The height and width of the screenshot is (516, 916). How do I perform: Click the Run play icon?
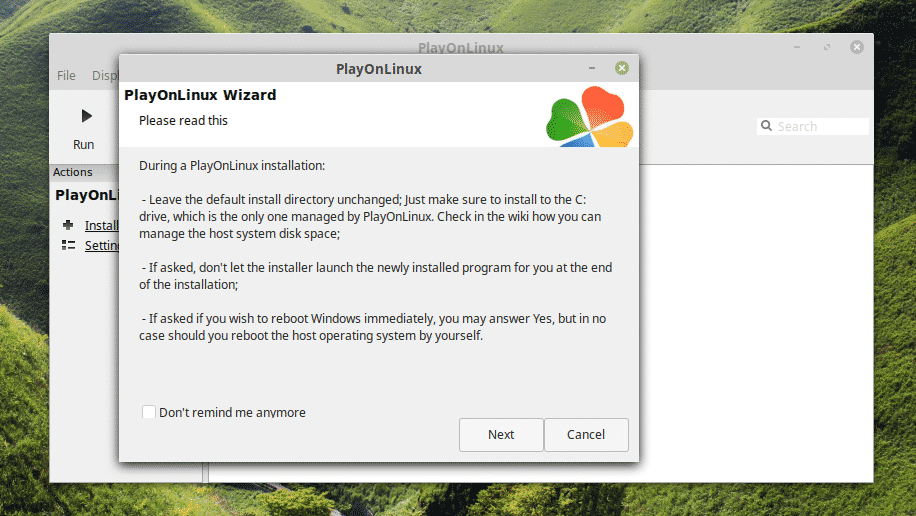coord(86,116)
